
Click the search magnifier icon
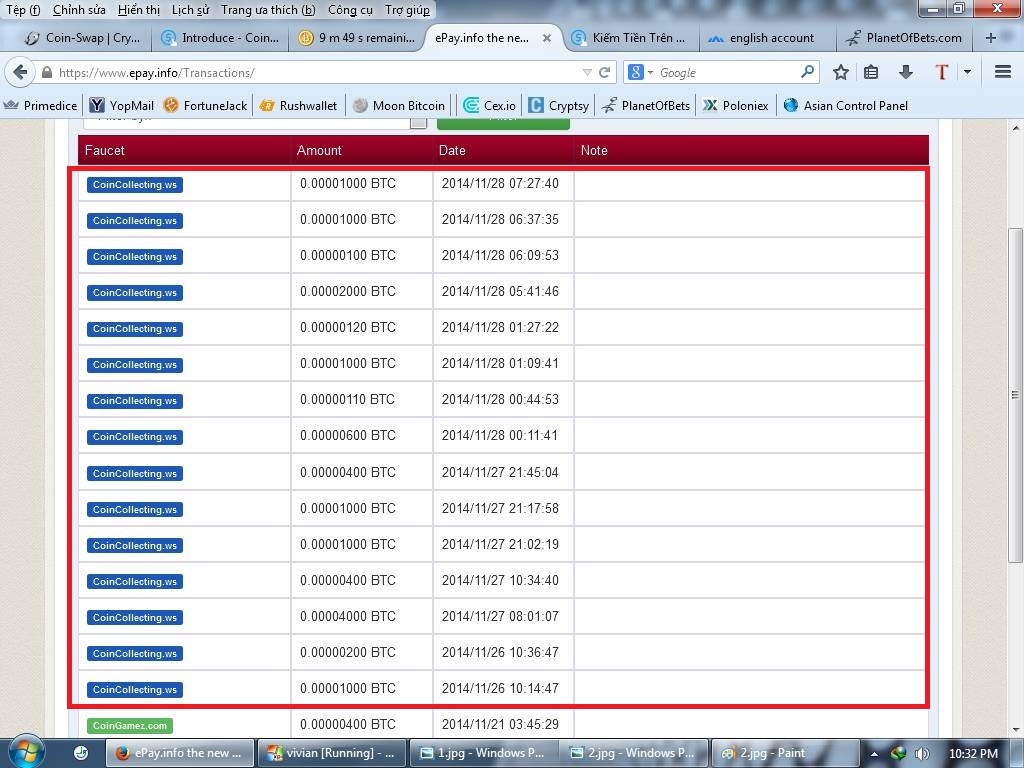pos(807,72)
